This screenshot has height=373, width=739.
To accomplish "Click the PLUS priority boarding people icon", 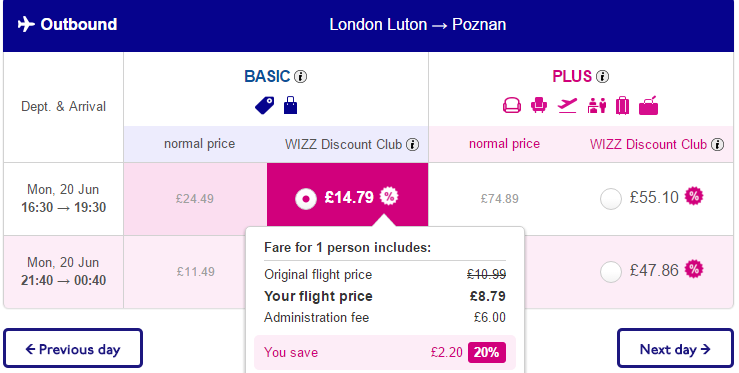I will pyautogui.click(x=597, y=105).
